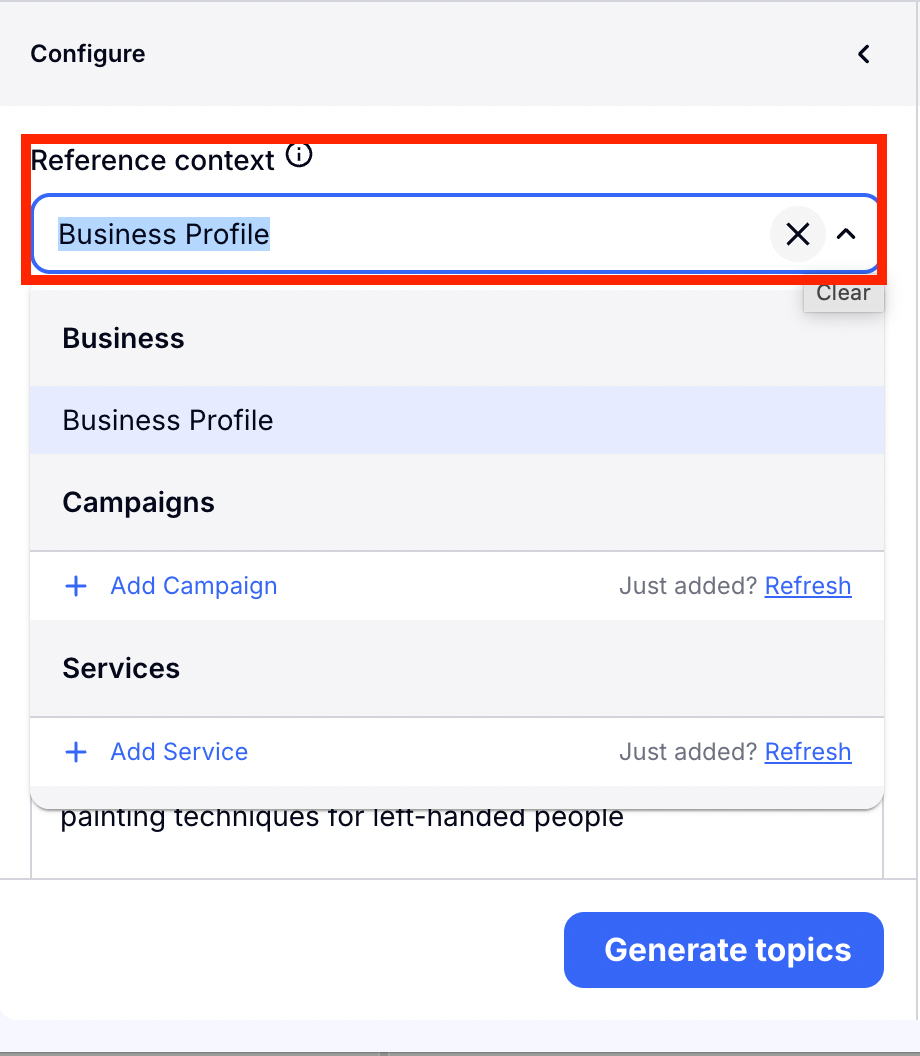This screenshot has width=920, height=1056.
Task: Open the Add Service link
Action: [x=179, y=752]
